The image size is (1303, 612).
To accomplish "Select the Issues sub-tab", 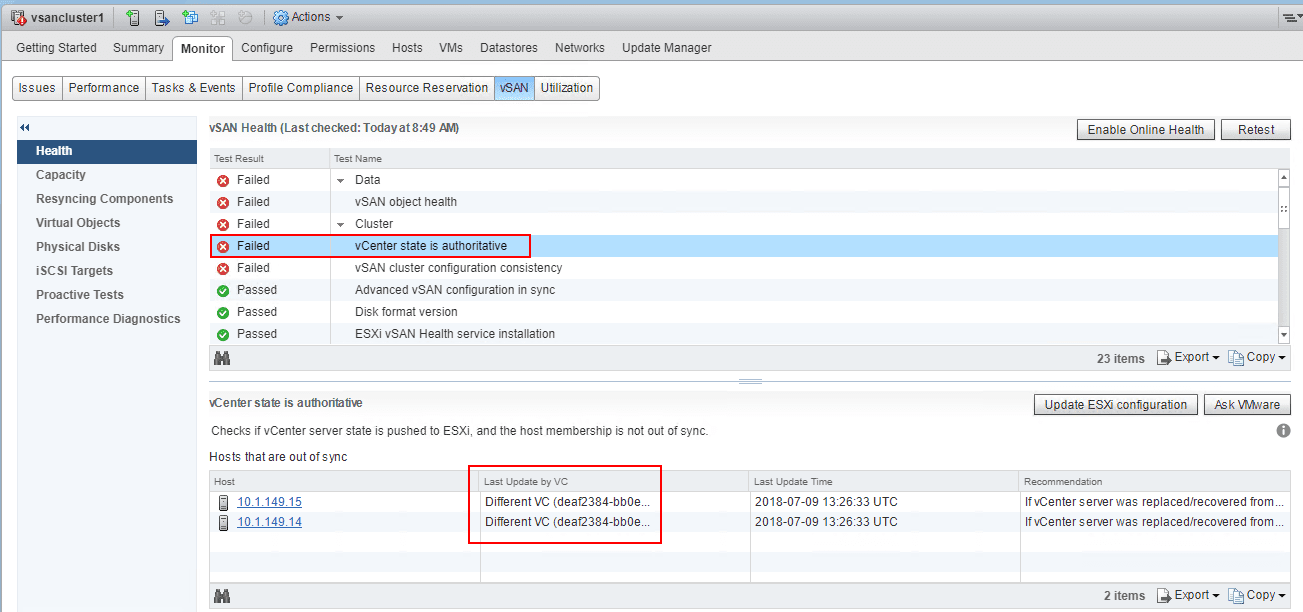I will pyautogui.click(x=37, y=88).
